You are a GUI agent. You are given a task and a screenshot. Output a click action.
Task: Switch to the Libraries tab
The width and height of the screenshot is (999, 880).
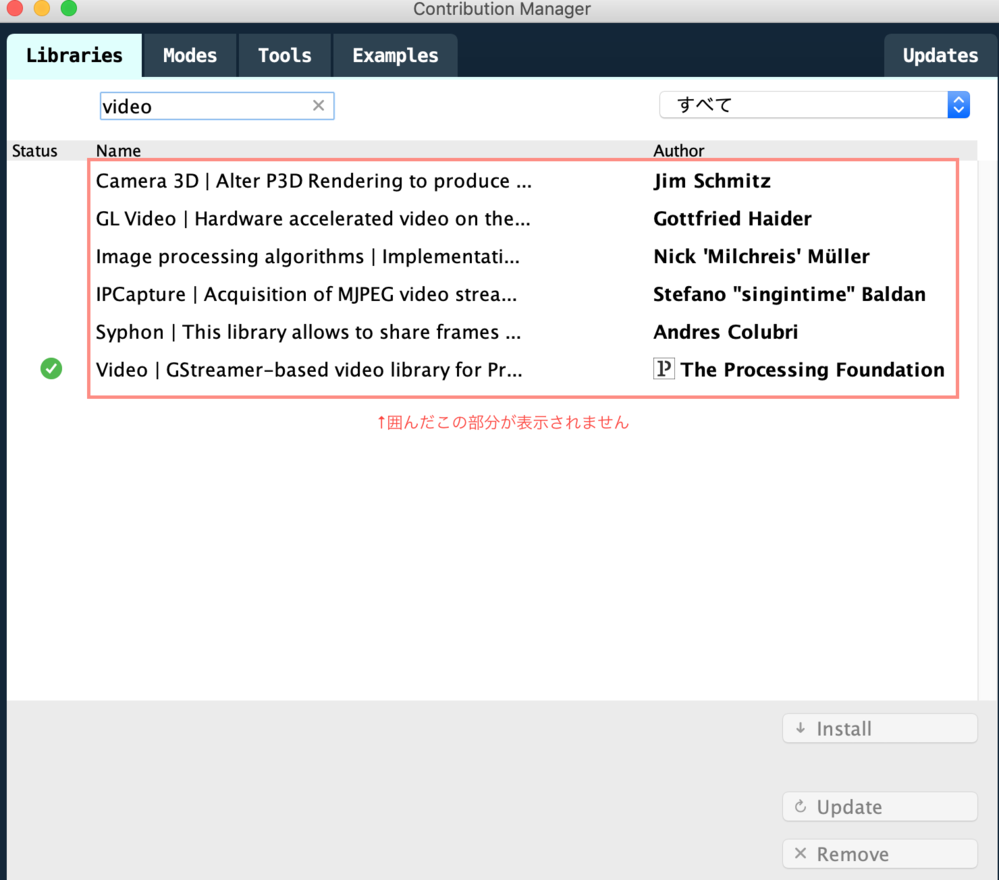[75, 55]
